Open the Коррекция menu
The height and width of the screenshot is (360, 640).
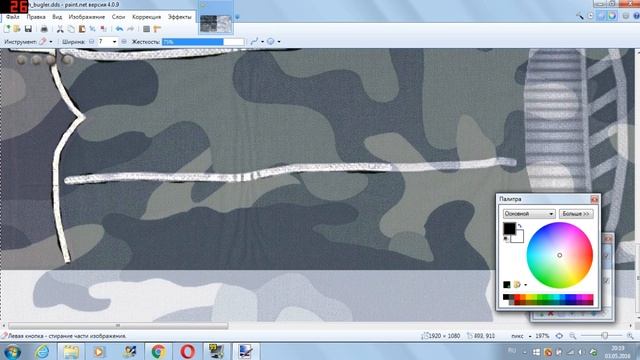147,17
